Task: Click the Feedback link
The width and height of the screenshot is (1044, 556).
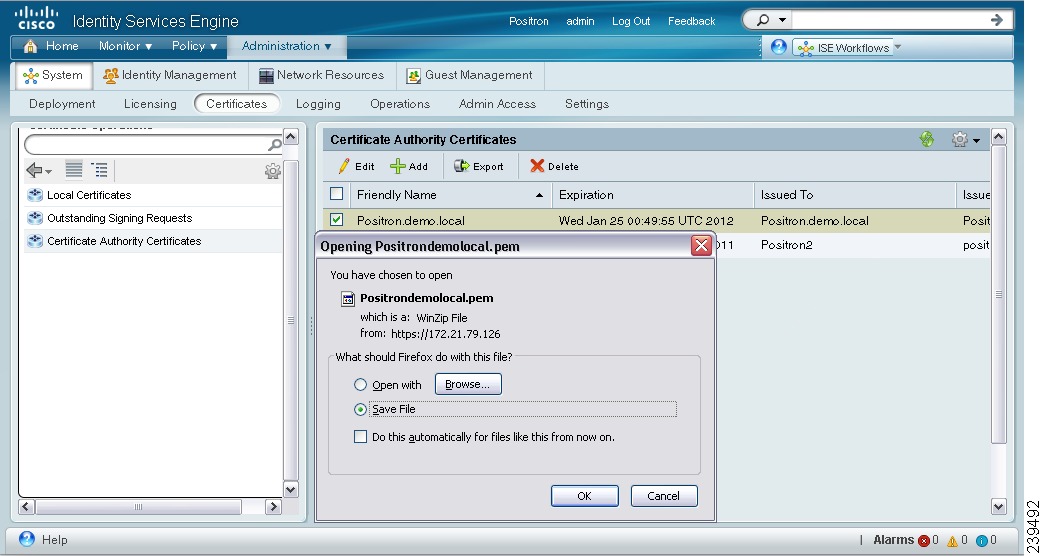Action: click(x=691, y=21)
